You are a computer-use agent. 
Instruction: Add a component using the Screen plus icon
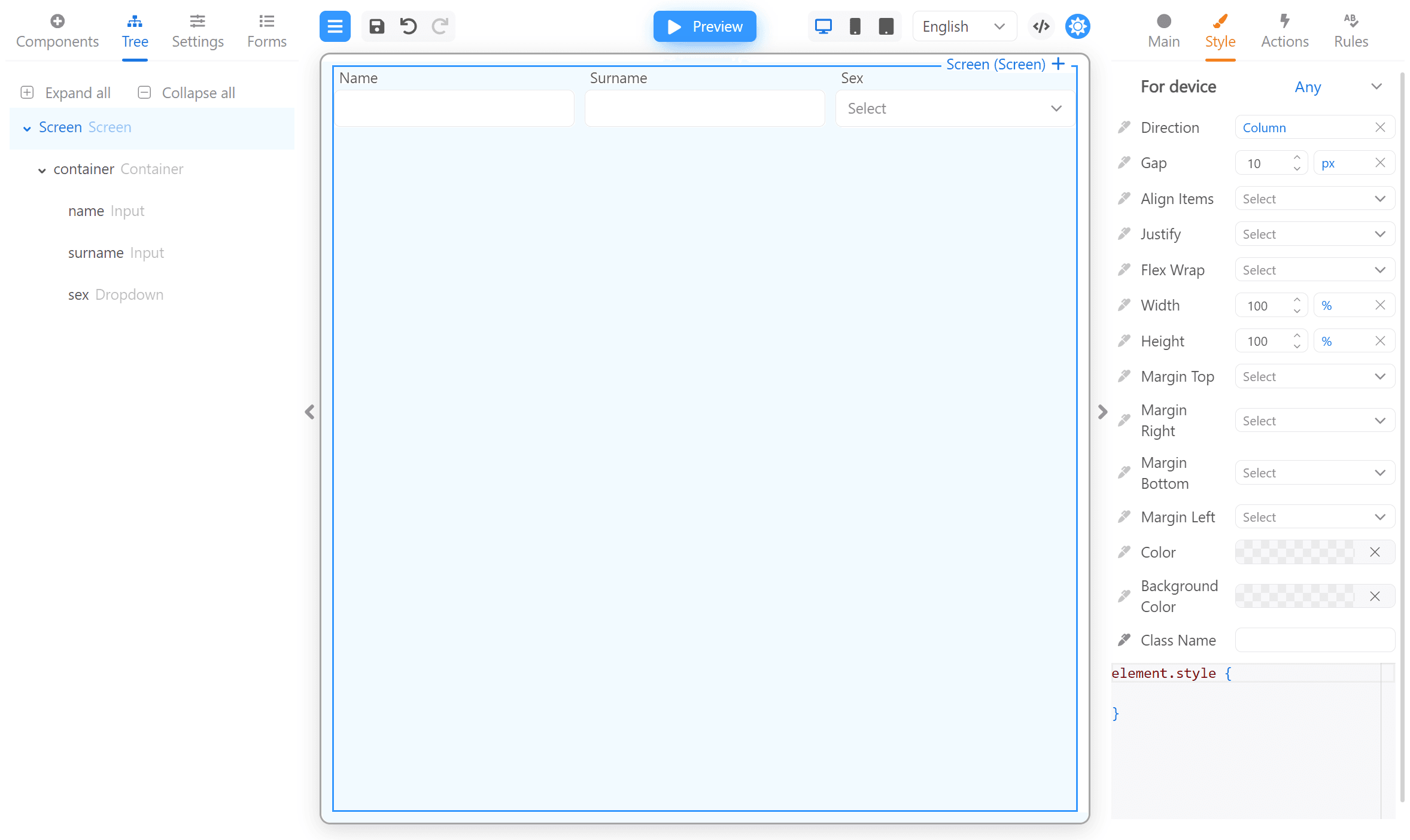click(1058, 63)
